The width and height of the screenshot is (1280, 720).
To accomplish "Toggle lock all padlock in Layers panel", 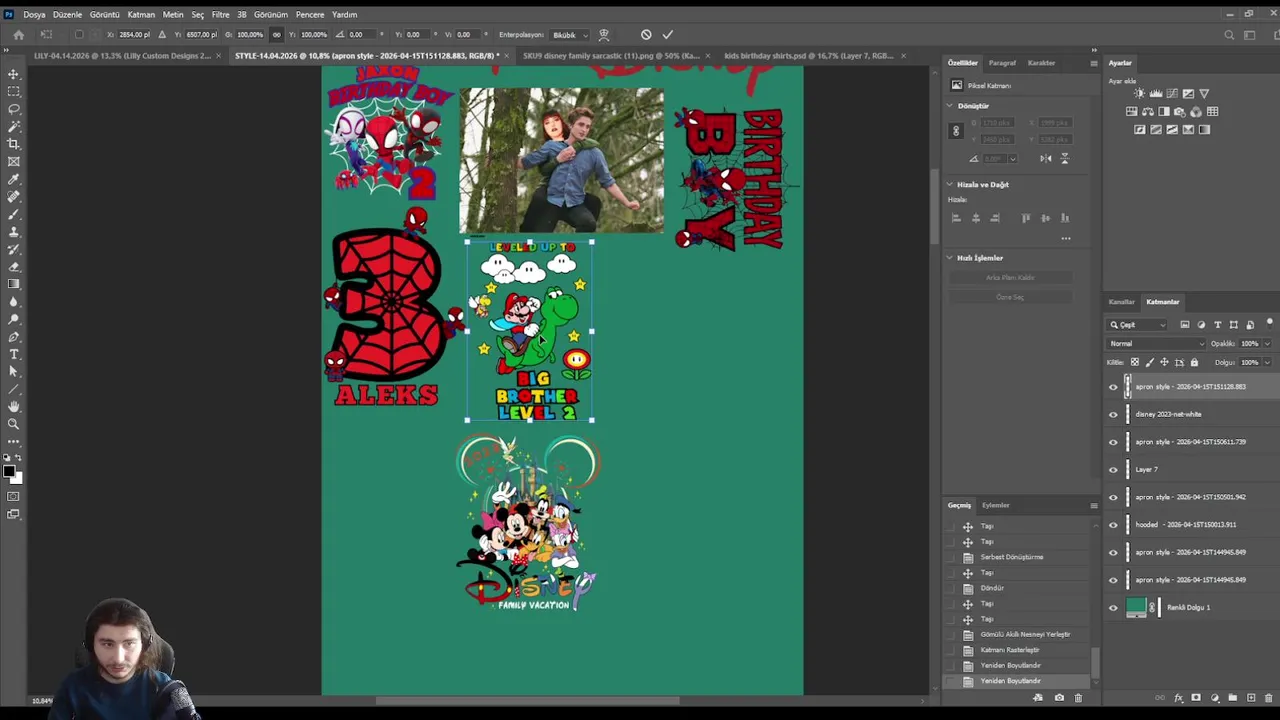I will click(1194, 362).
